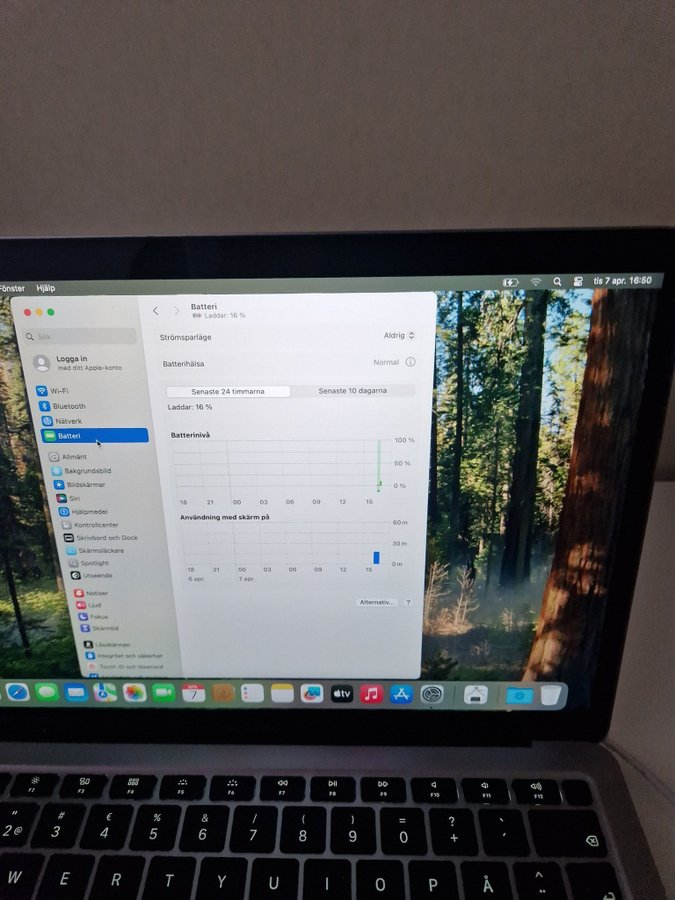Open Wi-Fi settings in the sidebar

pyautogui.click(x=59, y=390)
